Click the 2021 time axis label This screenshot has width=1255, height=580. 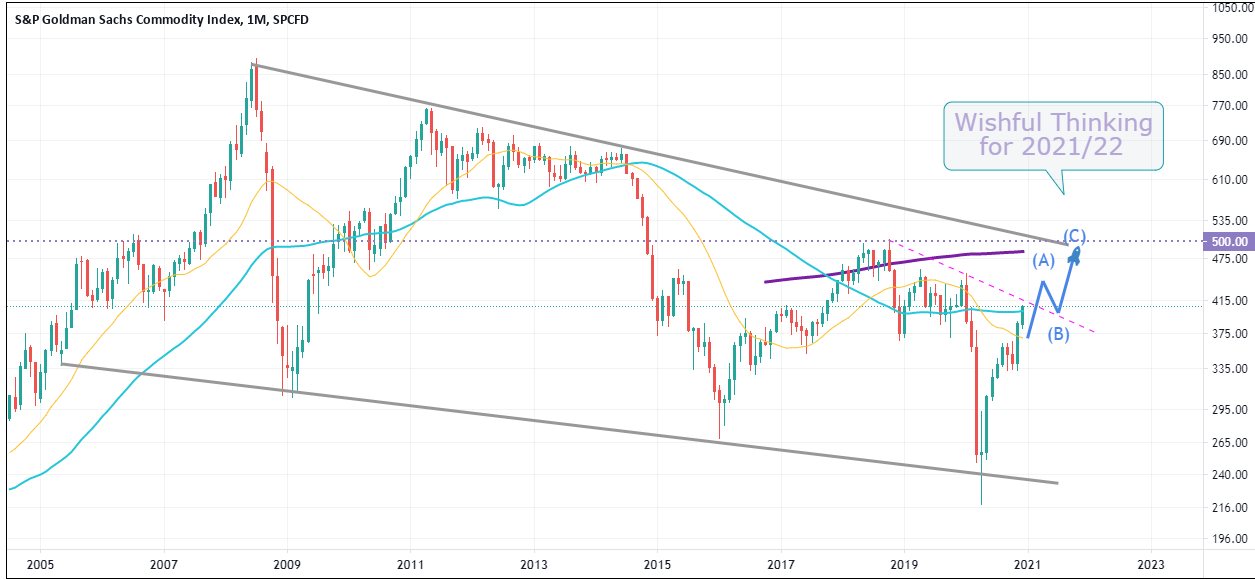[x=1028, y=565]
